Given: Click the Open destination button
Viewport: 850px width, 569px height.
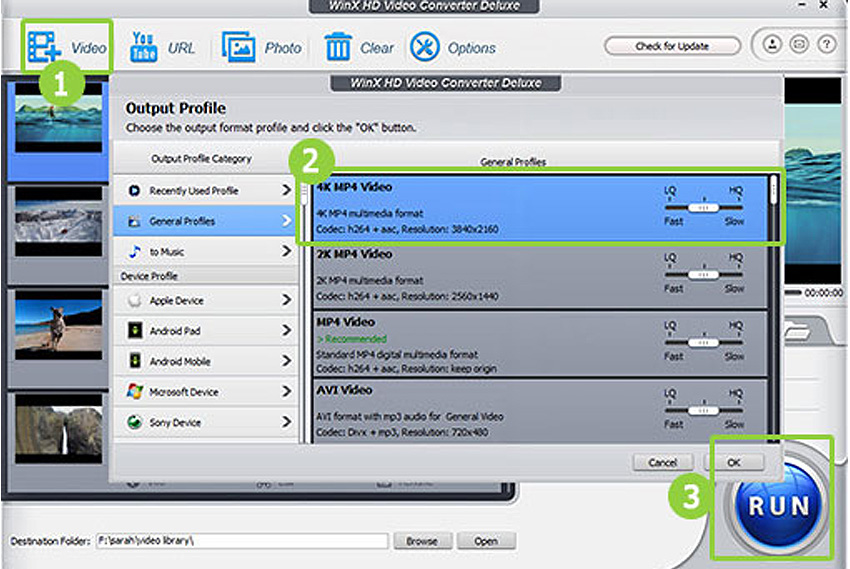Looking at the screenshot, I should [x=486, y=540].
